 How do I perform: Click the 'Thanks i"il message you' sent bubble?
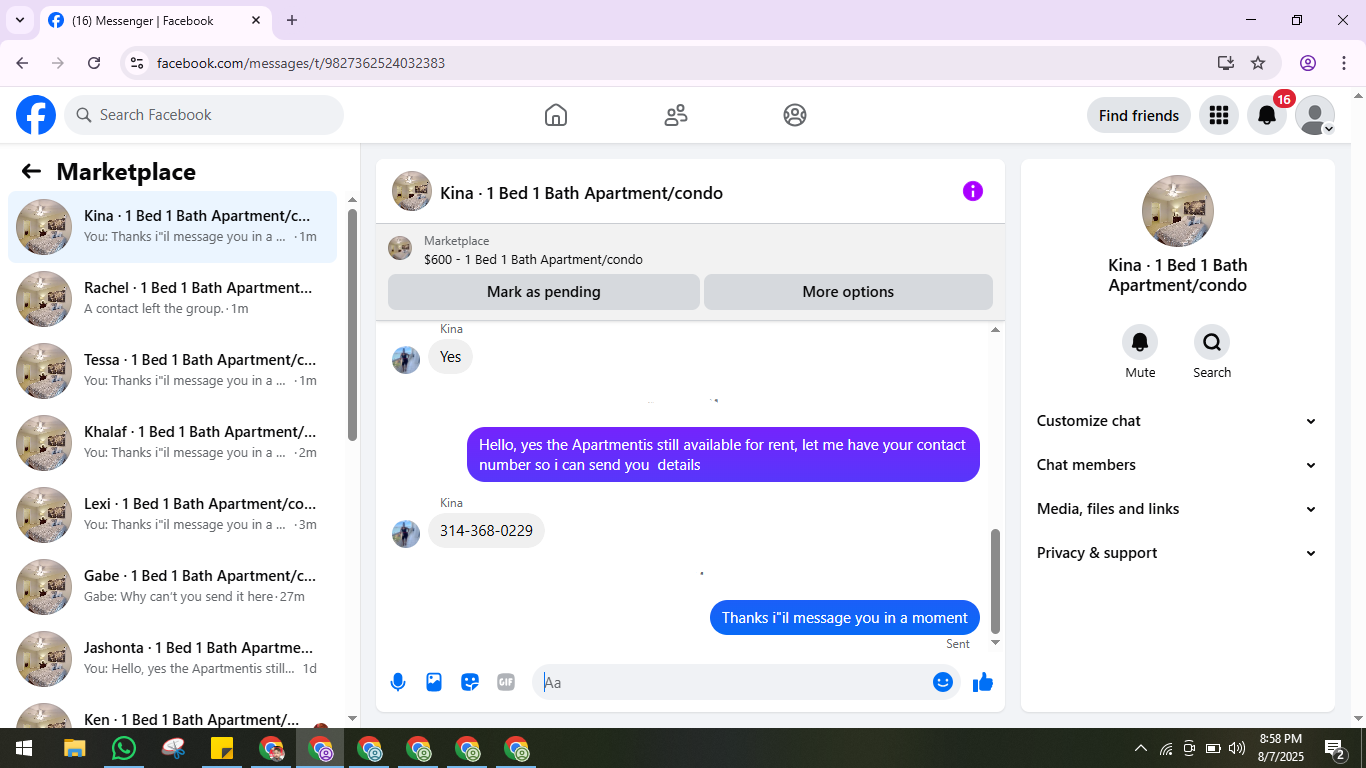coord(845,618)
